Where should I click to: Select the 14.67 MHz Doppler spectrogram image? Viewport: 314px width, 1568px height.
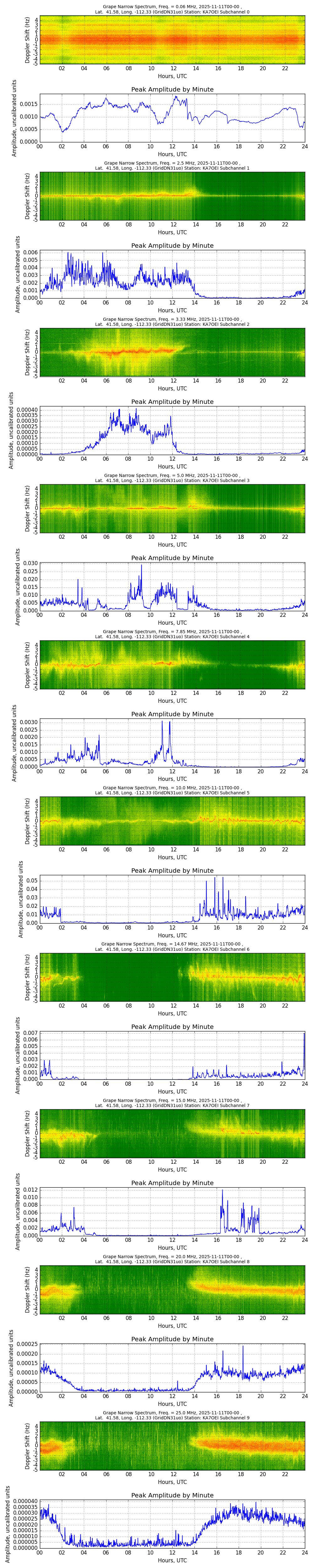(x=172, y=977)
